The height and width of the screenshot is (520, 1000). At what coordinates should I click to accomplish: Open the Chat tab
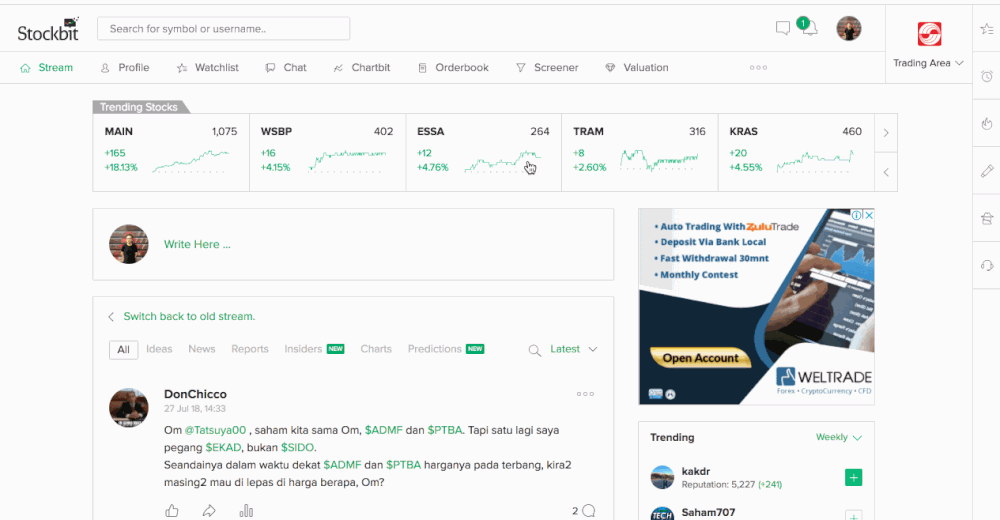click(x=286, y=68)
